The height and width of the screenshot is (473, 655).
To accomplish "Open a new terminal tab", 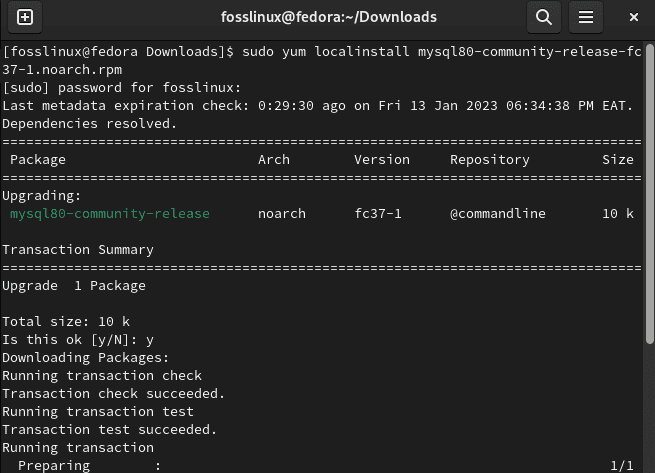I will pos(25,17).
